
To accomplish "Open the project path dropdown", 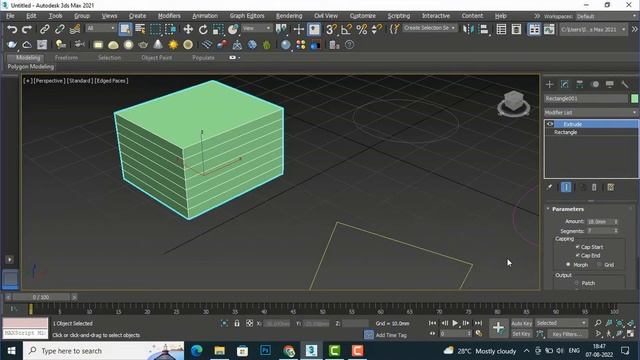I will tap(593, 29).
